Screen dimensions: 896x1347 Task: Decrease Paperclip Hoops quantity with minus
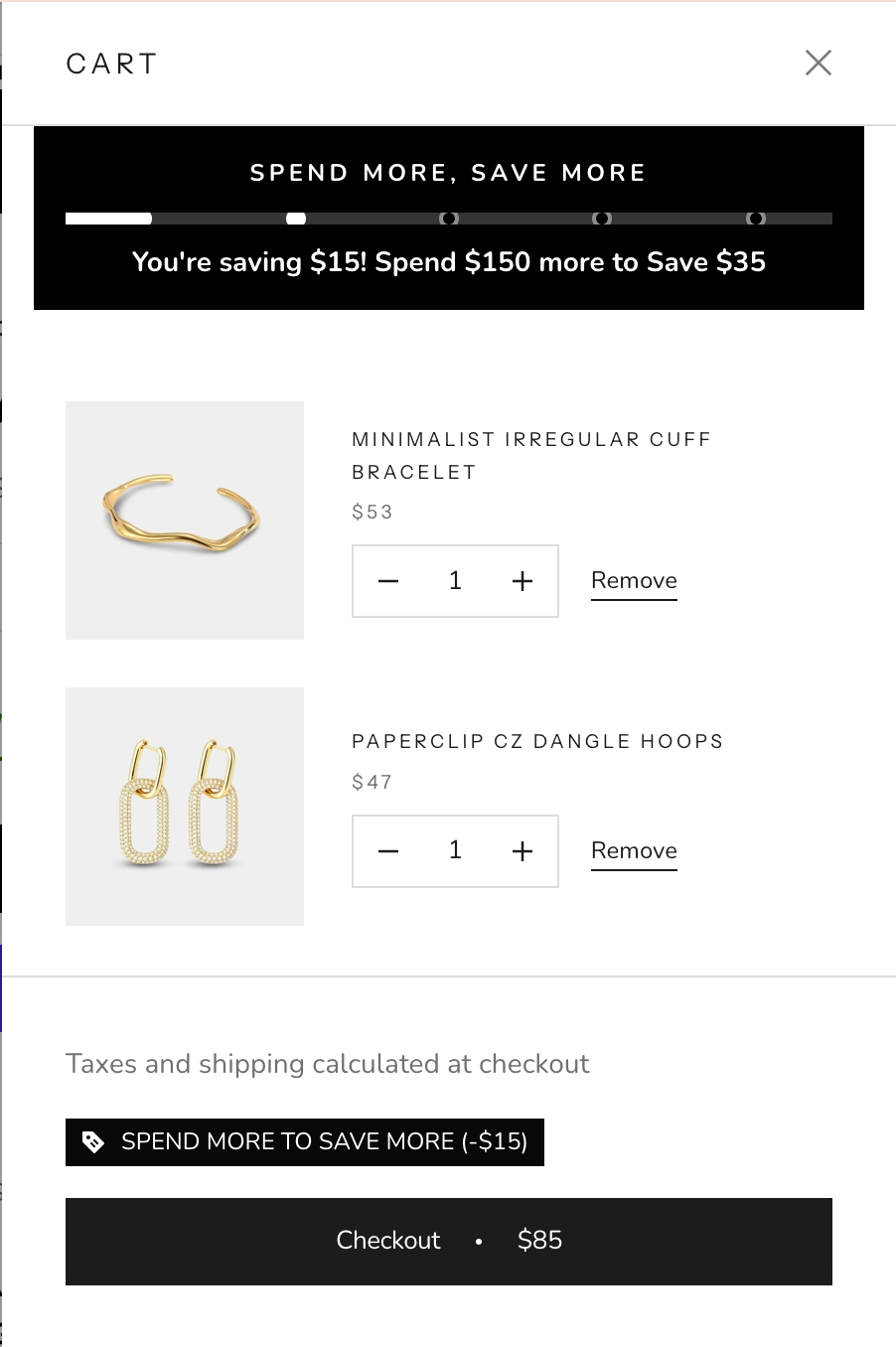(x=388, y=851)
